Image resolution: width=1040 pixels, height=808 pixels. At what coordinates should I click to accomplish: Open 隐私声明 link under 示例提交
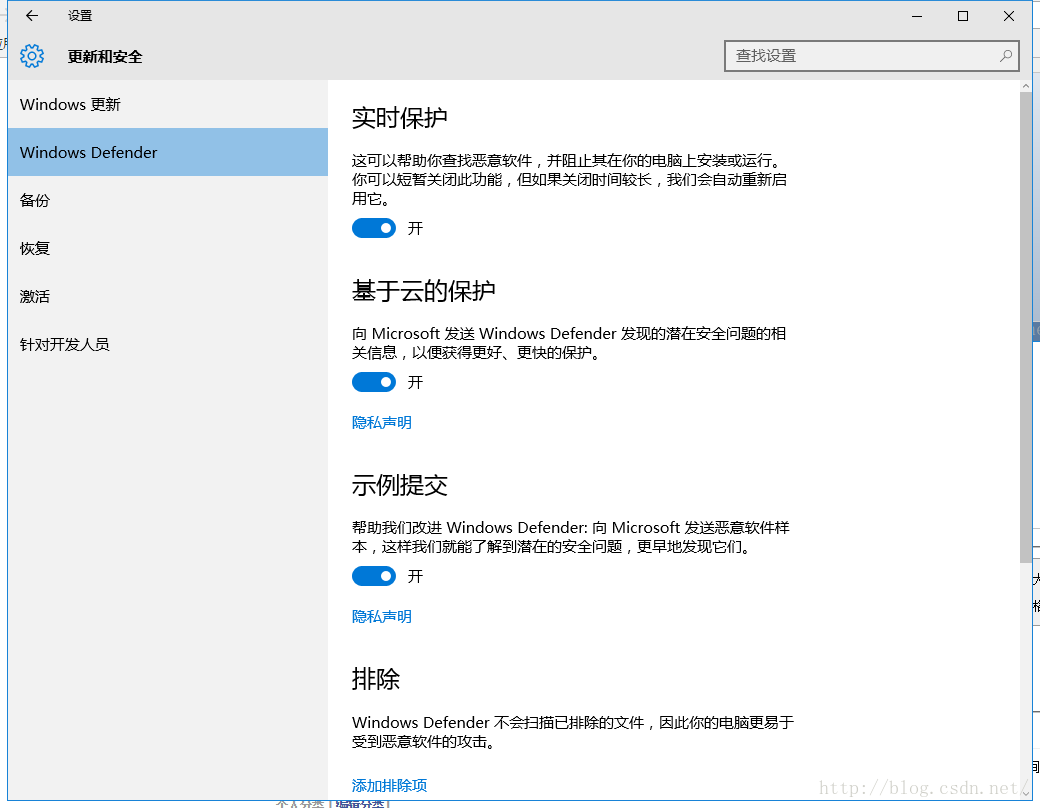pos(381,616)
